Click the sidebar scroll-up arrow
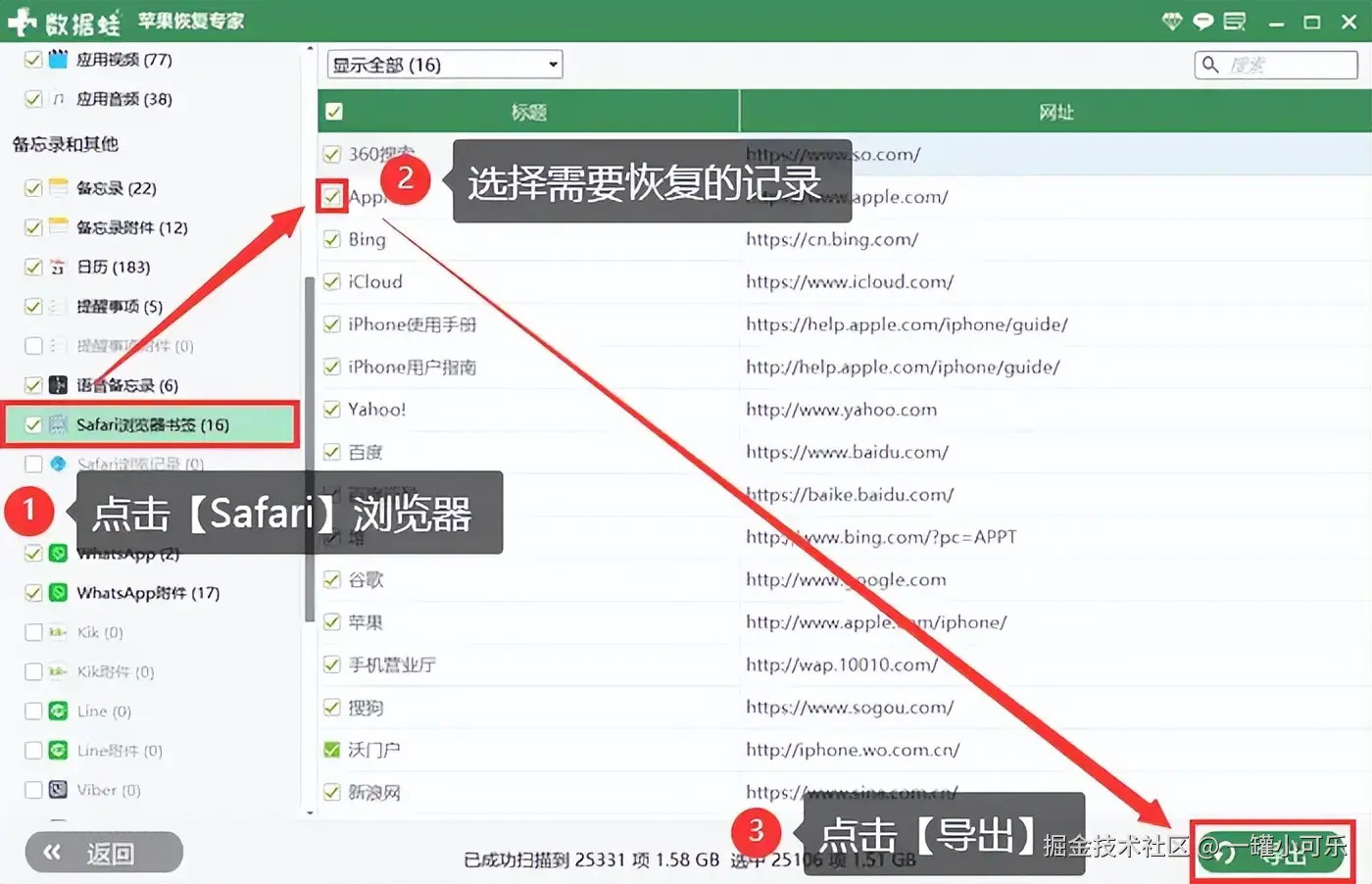Screen dimensions: 1372x884 tap(310, 48)
